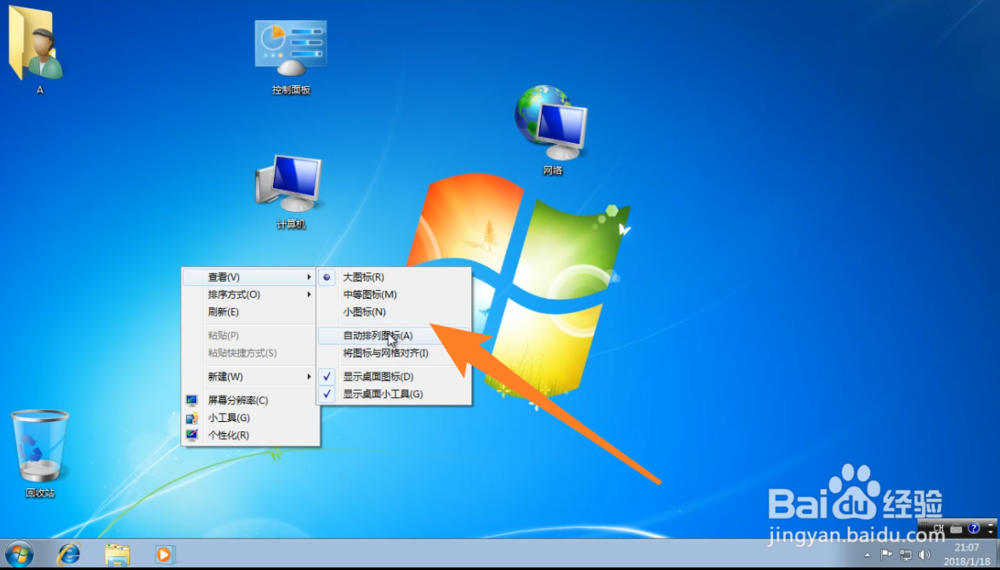Open Windows Explorer from the taskbar
This screenshot has height=570, width=1000.
[117, 555]
